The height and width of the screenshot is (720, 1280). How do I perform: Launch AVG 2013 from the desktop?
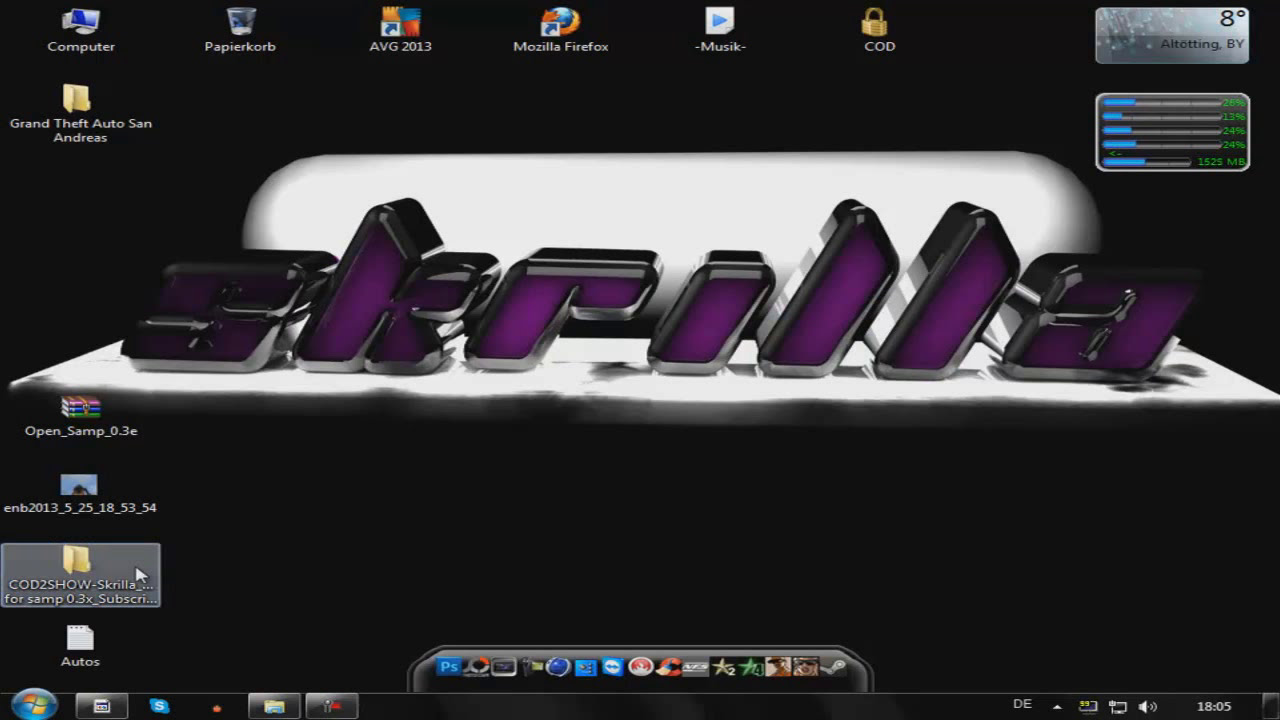[400, 30]
